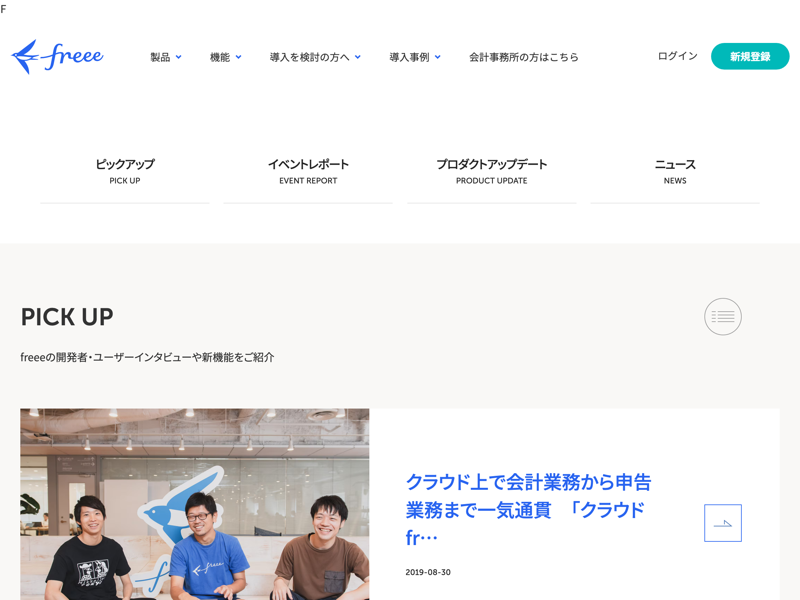
Task: Expand the 機能 dropdown menu
Action: point(226,57)
